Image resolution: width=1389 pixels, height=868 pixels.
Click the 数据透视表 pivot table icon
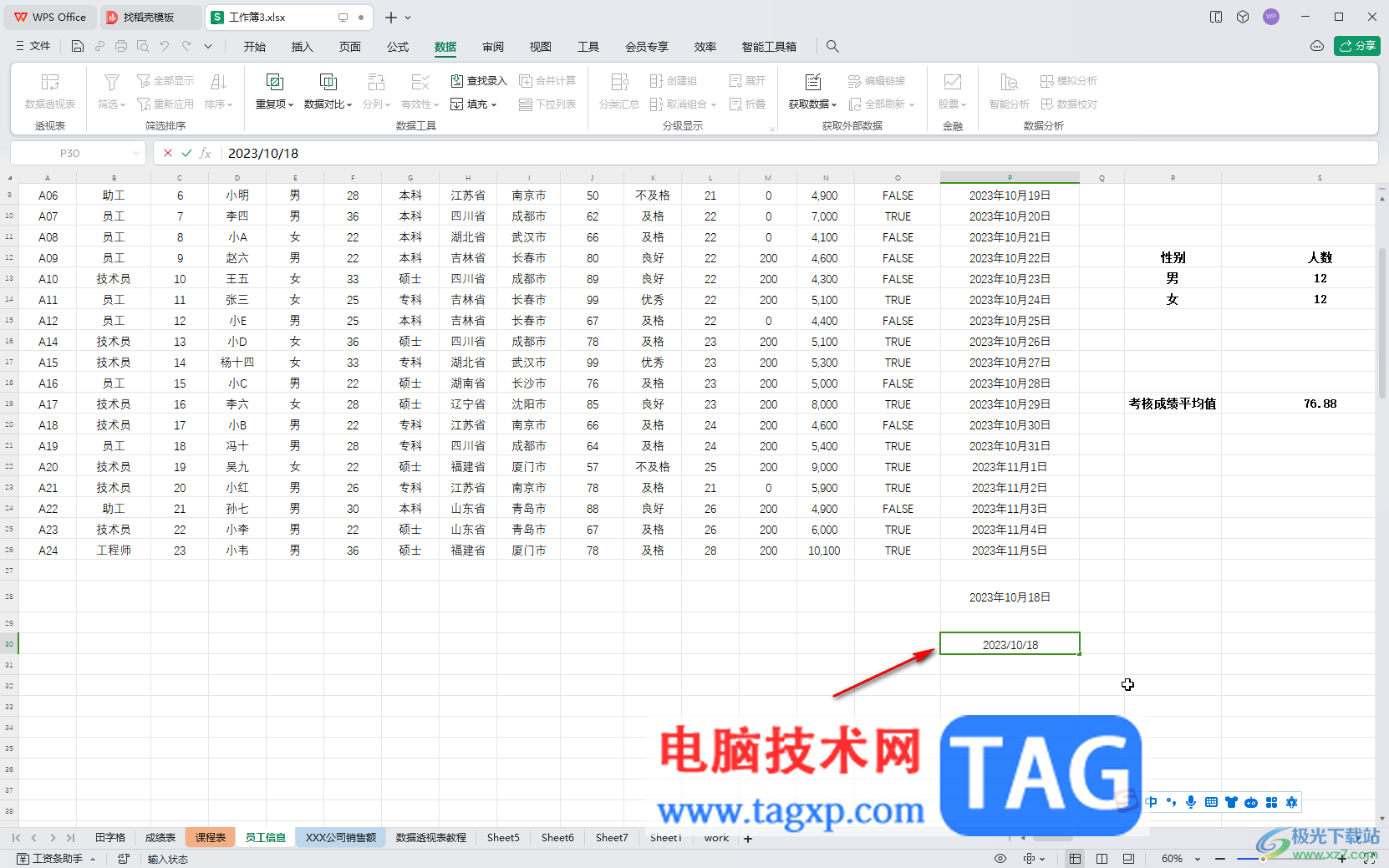coord(50,82)
